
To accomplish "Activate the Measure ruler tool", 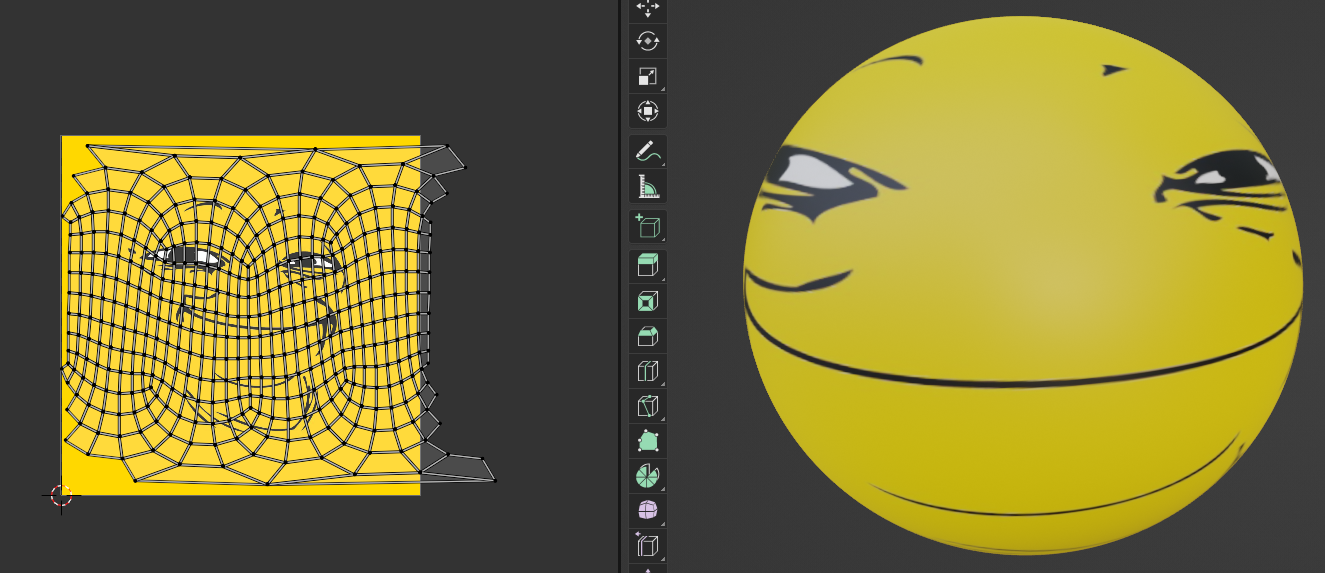I will click(647, 186).
